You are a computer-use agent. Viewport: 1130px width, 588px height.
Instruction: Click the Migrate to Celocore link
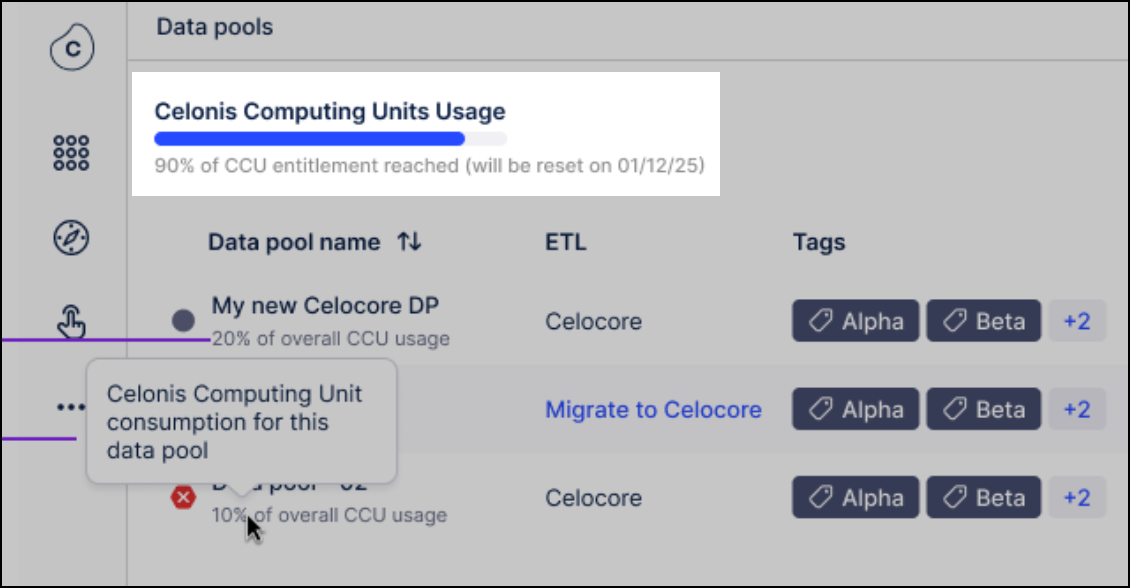click(653, 409)
